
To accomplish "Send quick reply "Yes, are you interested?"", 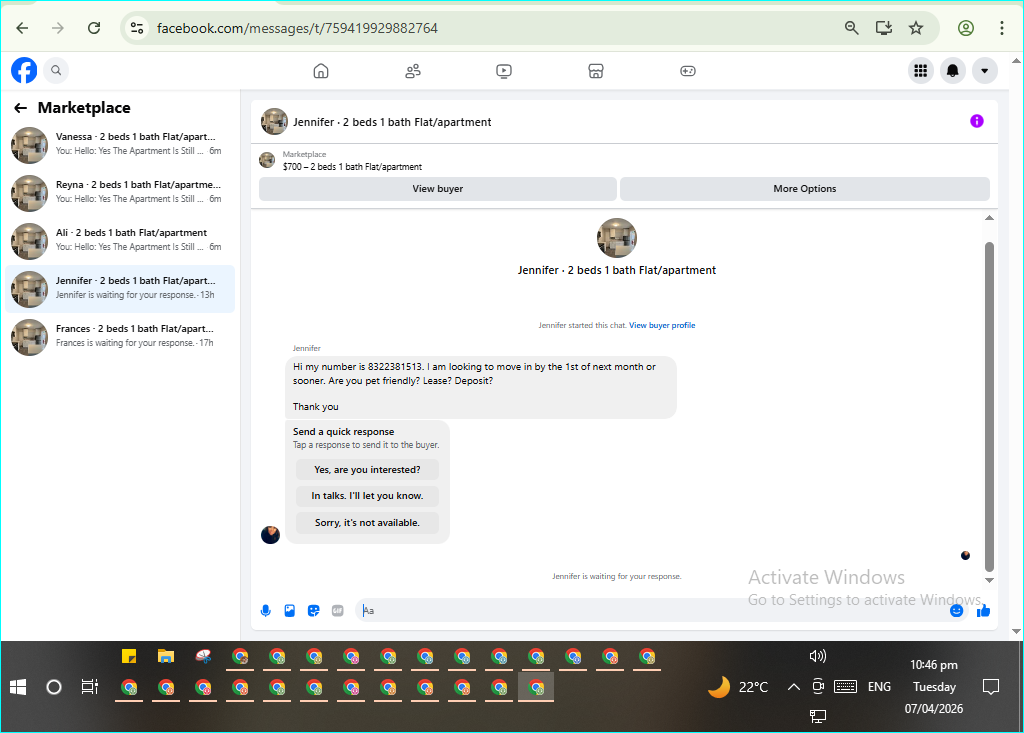I will [x=367, y=470].
